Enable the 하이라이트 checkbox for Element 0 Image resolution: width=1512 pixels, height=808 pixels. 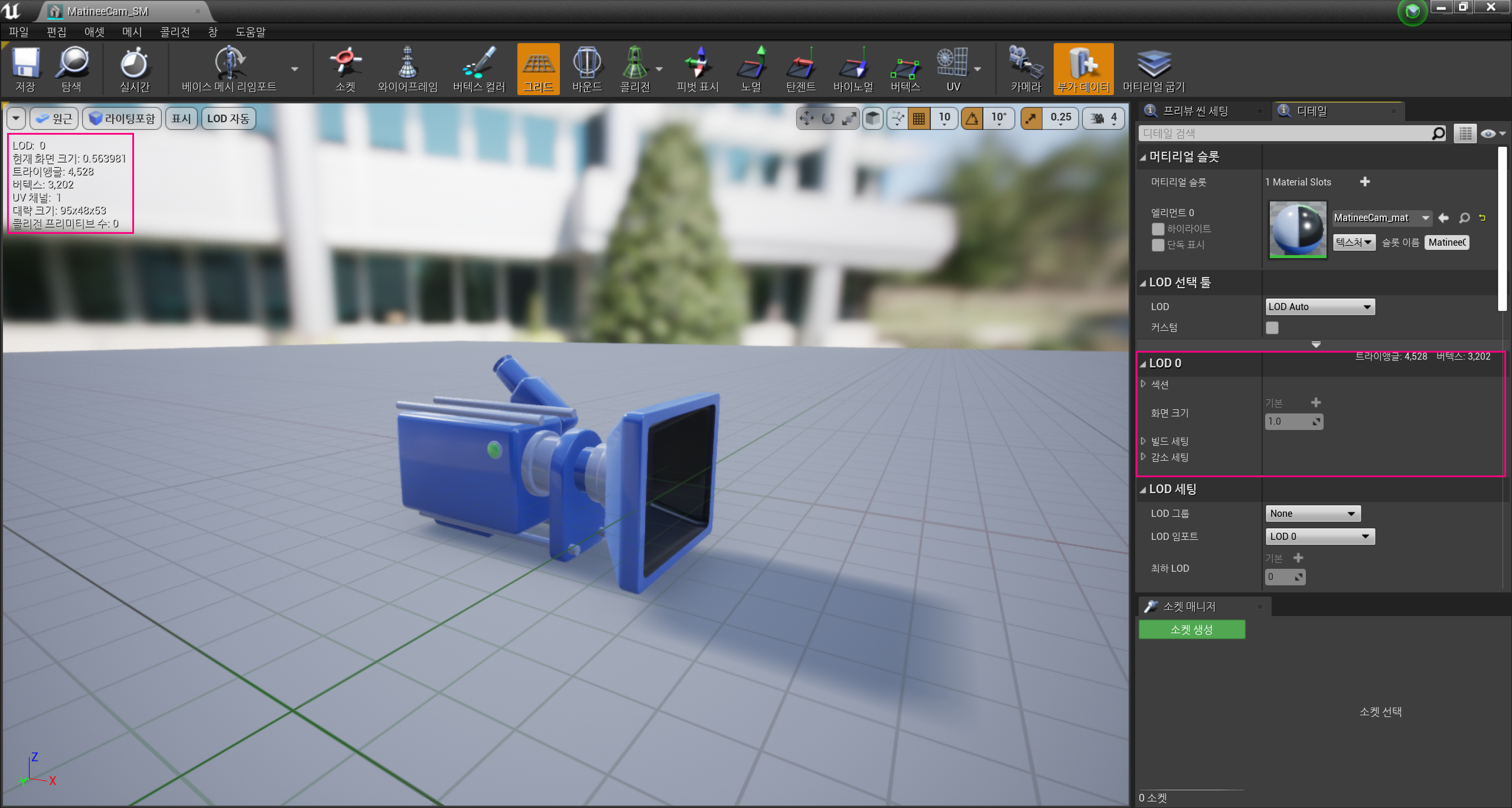tap(1158, 229)
